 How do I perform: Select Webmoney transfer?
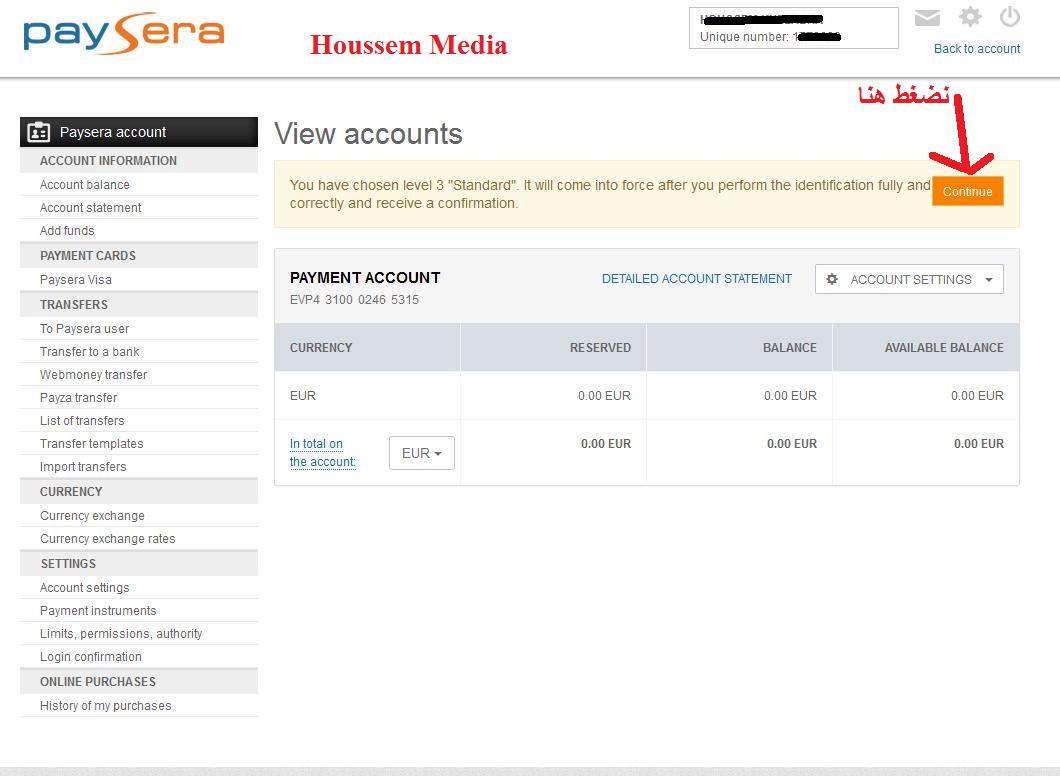click(x=93, y=374)
